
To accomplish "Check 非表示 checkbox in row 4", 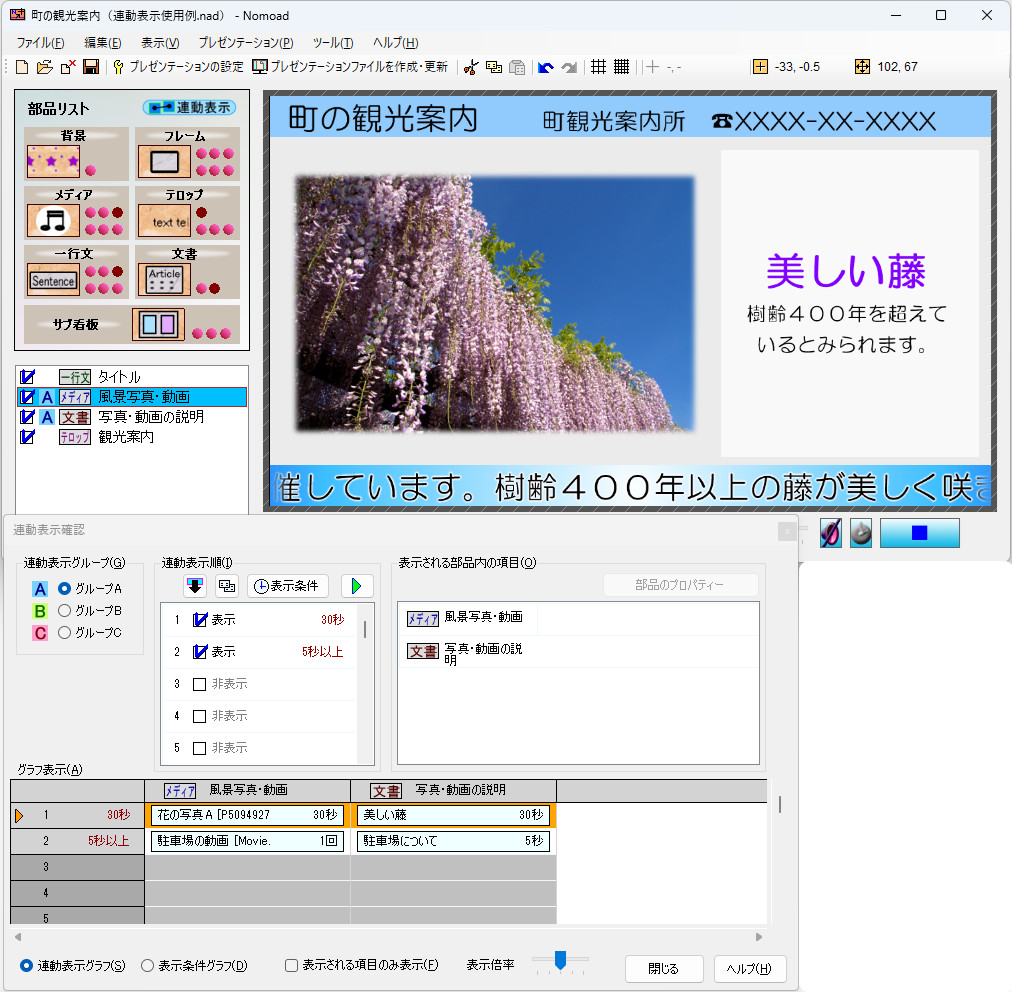I will pos(199,716).
